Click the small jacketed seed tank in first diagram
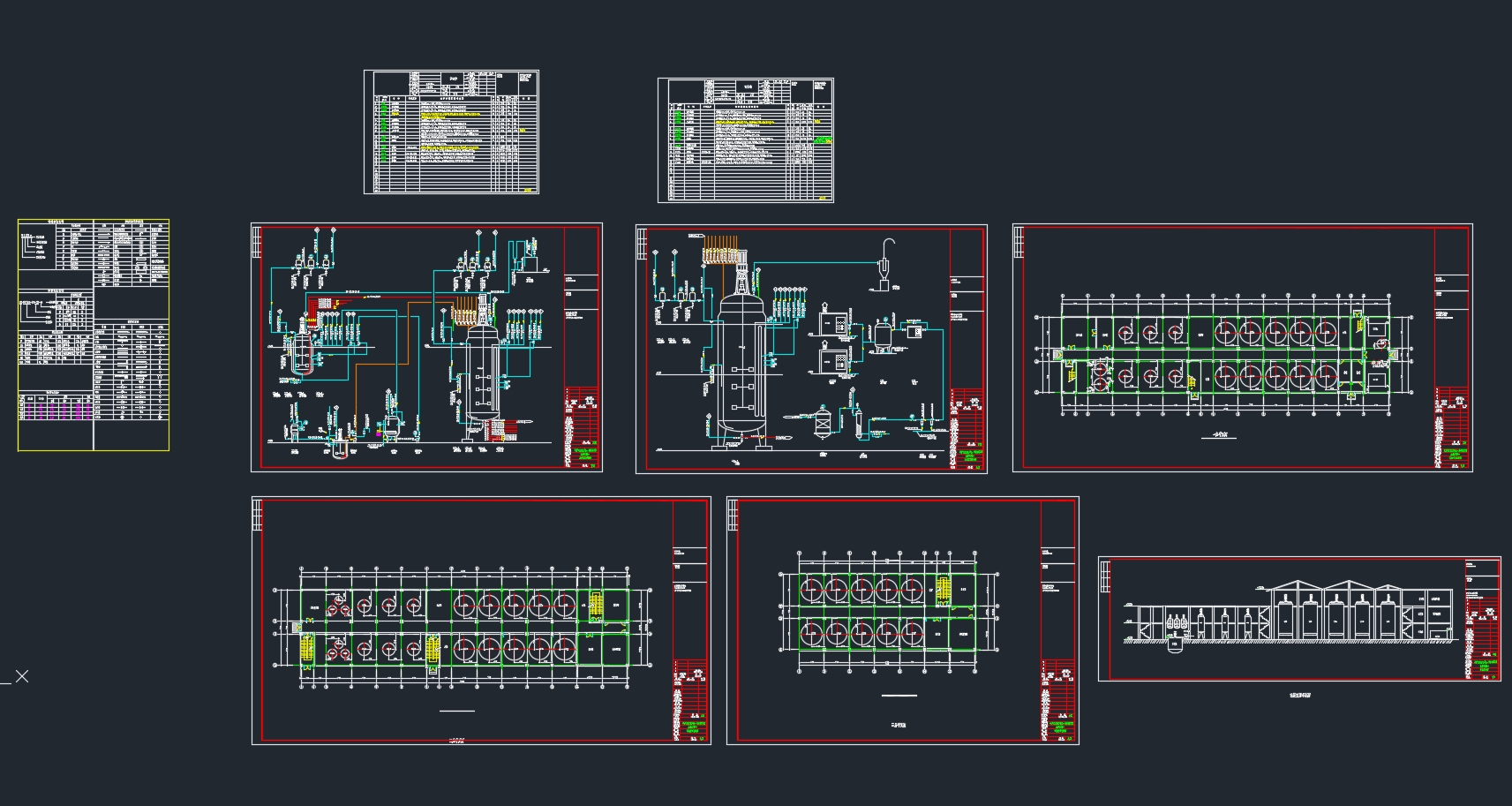This screenshot has height=806, width=1512. coord(302,353)
